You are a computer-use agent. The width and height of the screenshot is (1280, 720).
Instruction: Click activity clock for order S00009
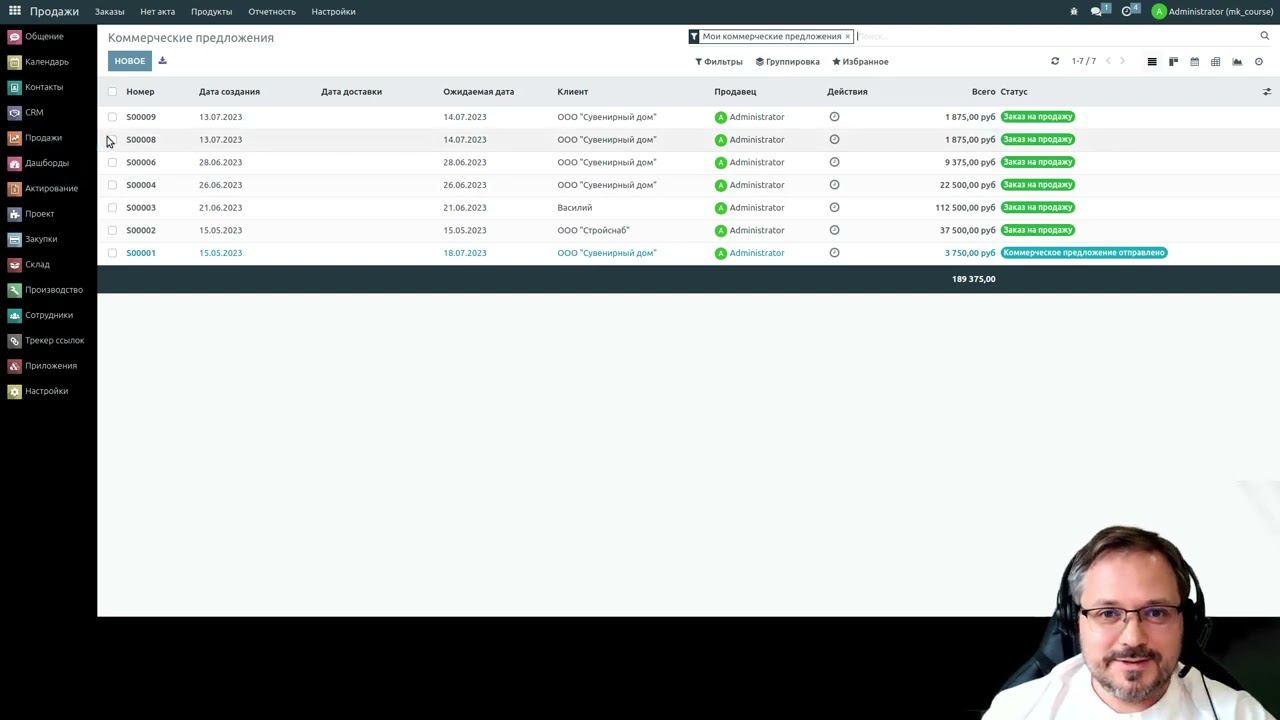click(834, 117)
